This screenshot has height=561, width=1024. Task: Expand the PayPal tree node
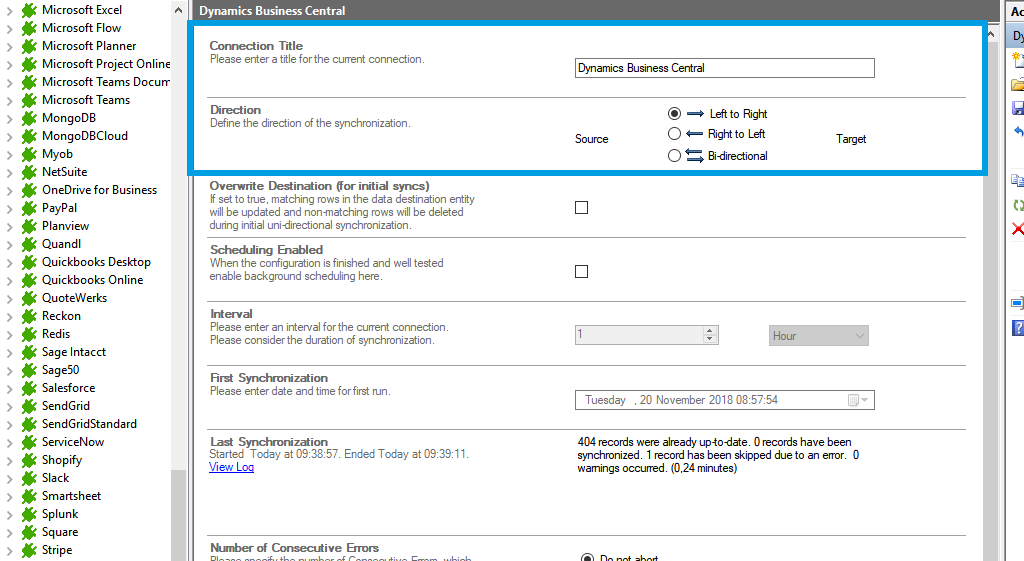(x=9, y=208)
